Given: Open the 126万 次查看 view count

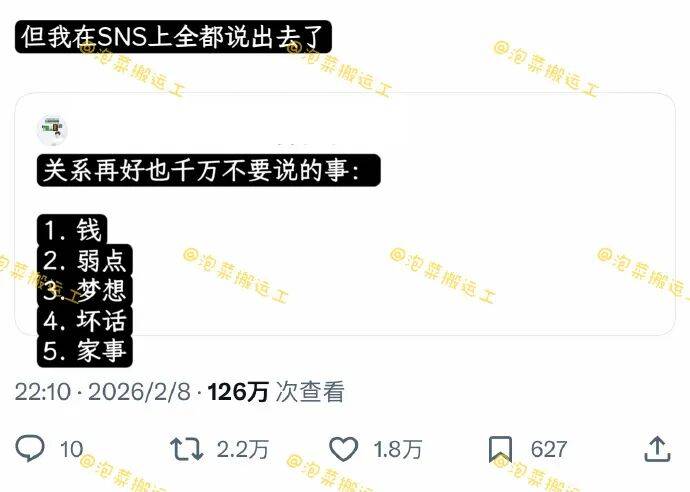Looking at the screenshot, I should pyautogui.click(x=276, y=391).
